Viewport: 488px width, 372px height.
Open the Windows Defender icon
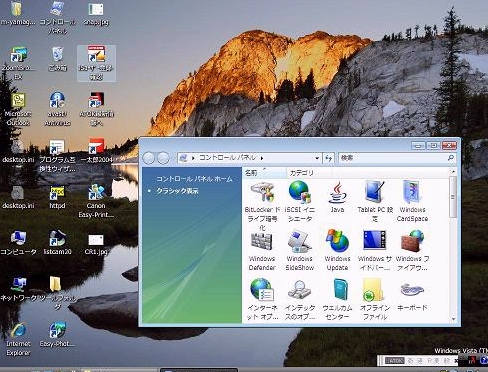click(x=262, y=241)
